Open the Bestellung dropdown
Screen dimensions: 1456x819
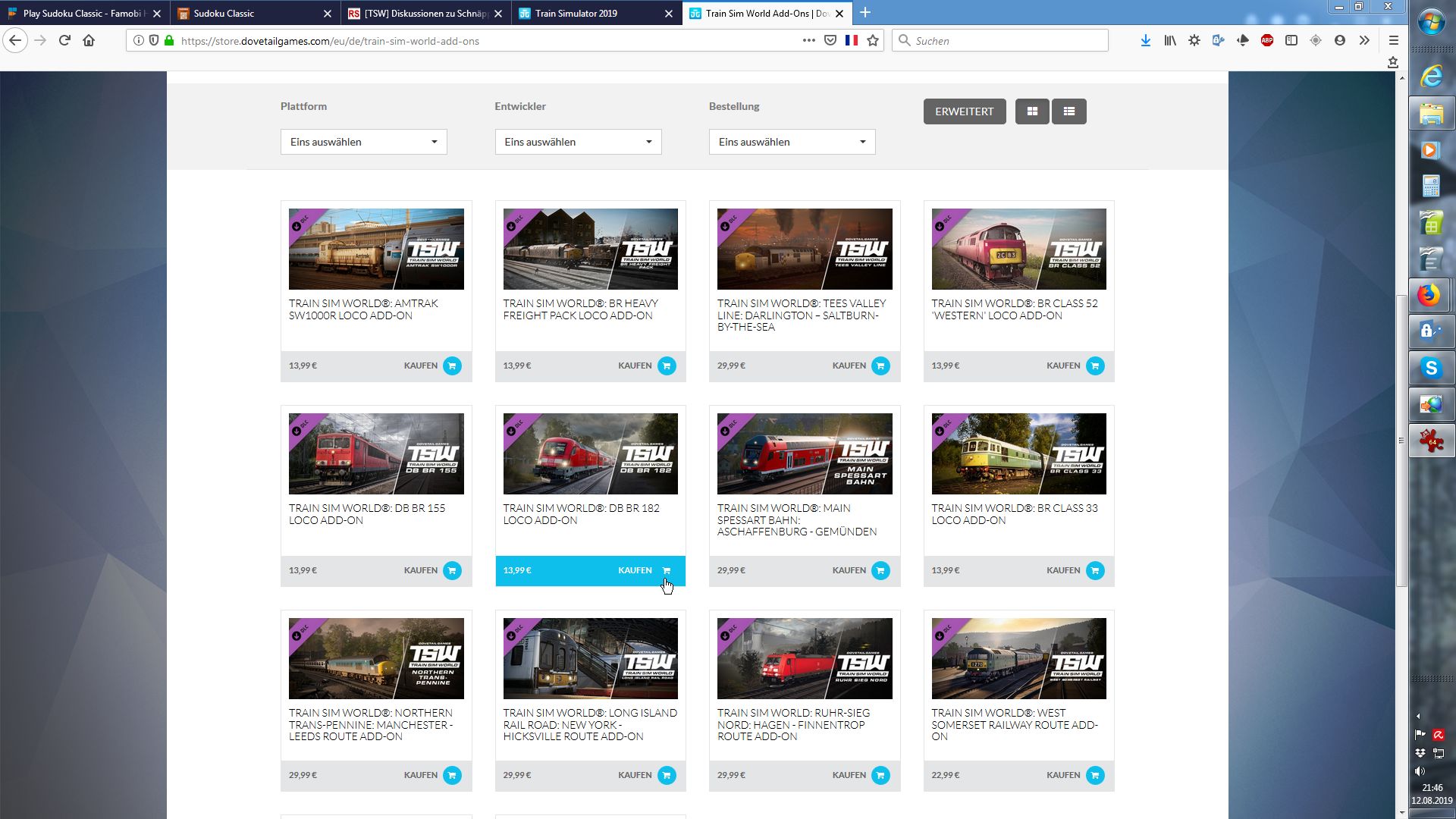click(x=792, y=142)
